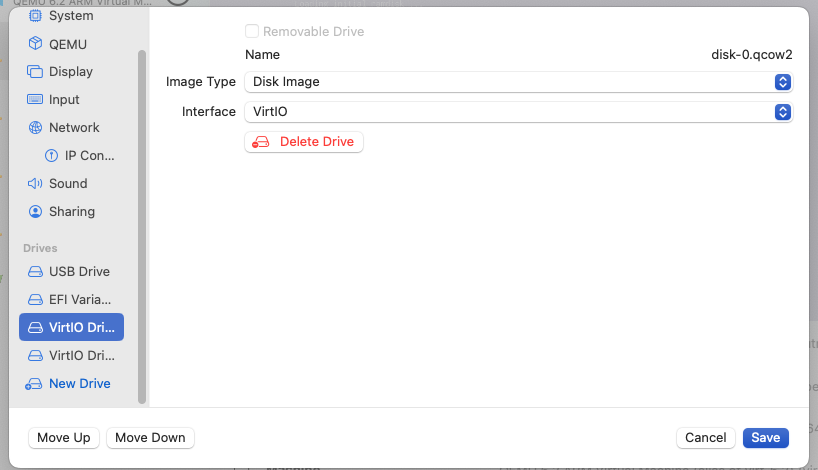This screenshot has height=470, width=818.
Task: Click the Move Down button
Action: (150, 438)
